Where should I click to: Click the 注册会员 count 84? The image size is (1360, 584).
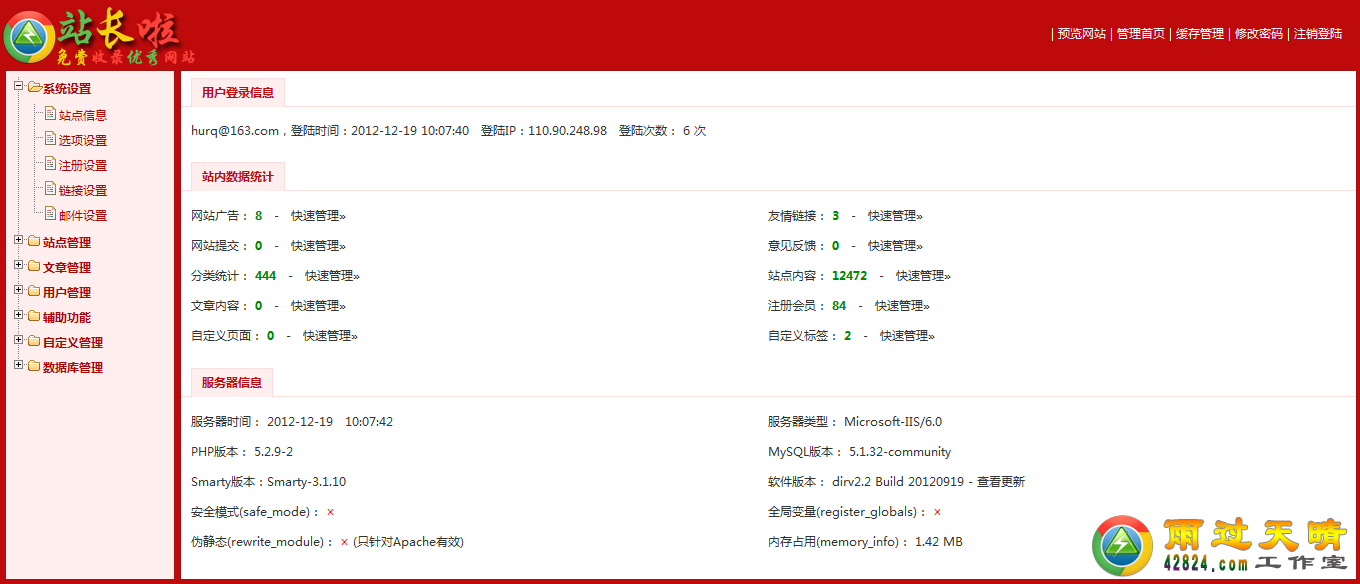pos(839,305)
